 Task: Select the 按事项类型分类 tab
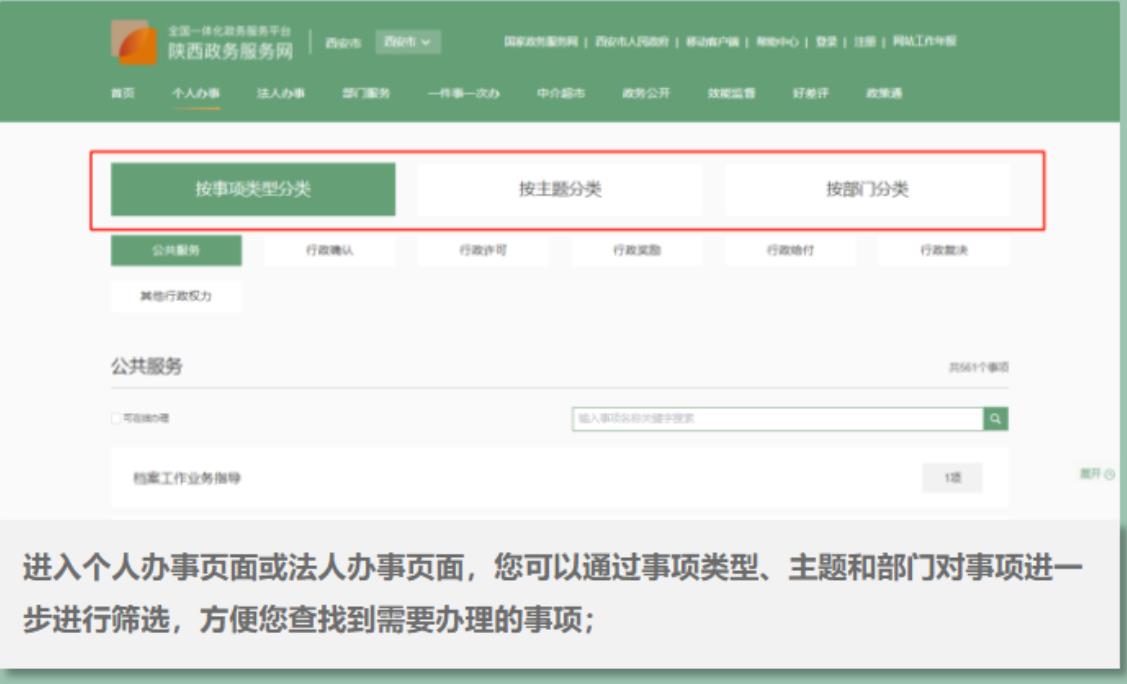(253, 189)
